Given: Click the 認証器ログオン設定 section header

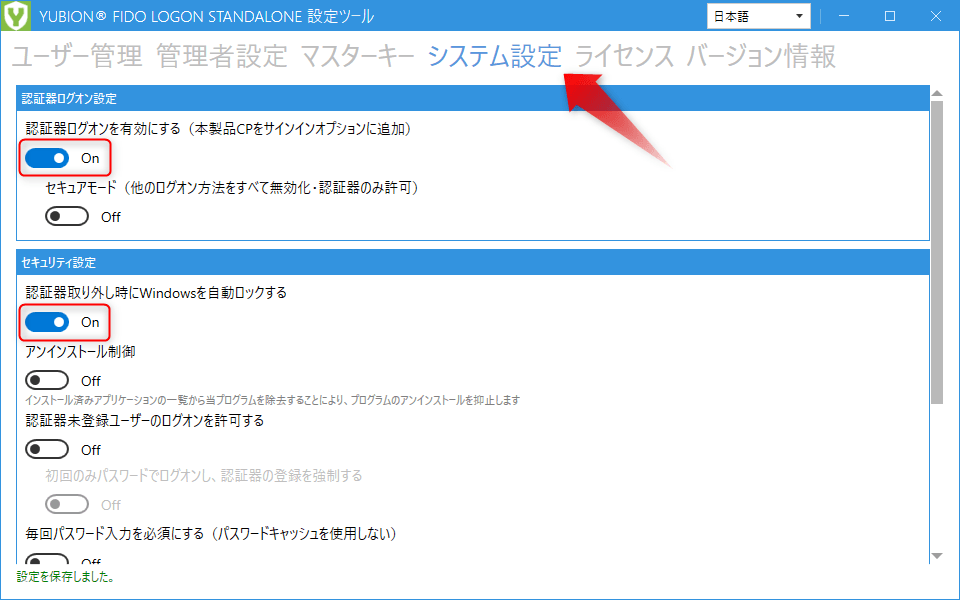Looking at the screenshot, I should point(473,99).
